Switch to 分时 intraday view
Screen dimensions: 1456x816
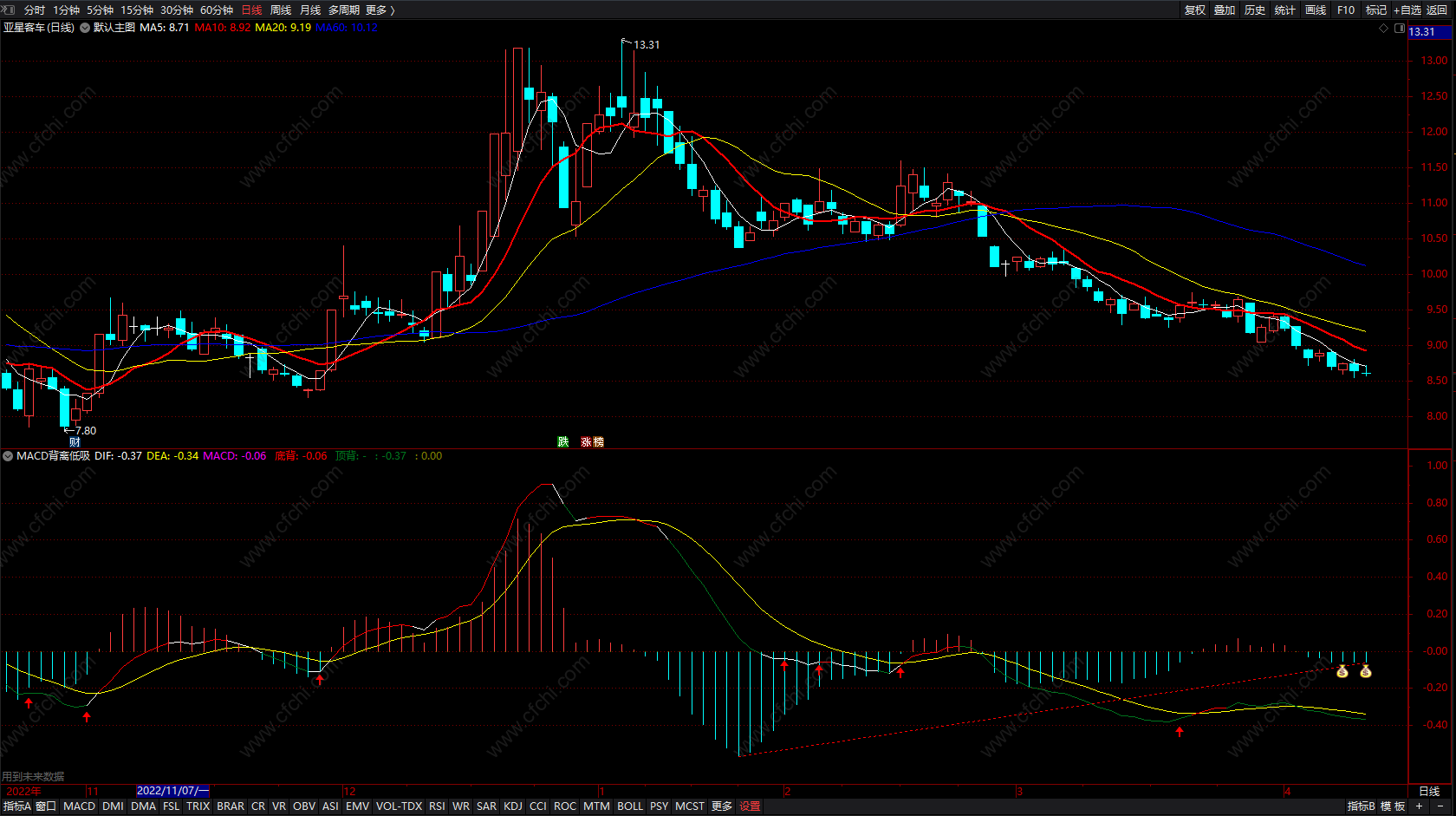tap(35, 10)
